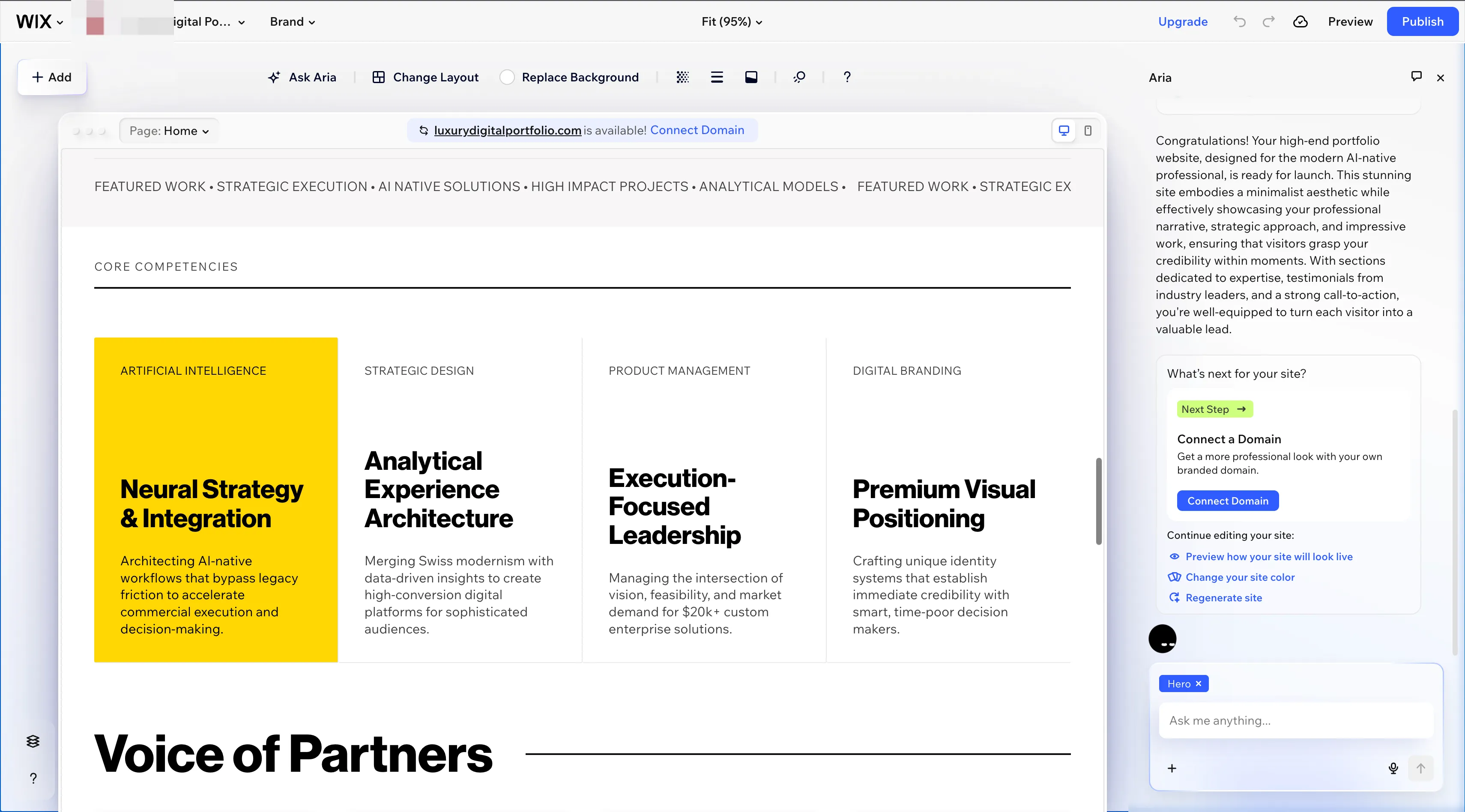Click the Replace Background color circle
Image resolution: width=1465 pixels, height=812 pixels.
click(507, 78)
